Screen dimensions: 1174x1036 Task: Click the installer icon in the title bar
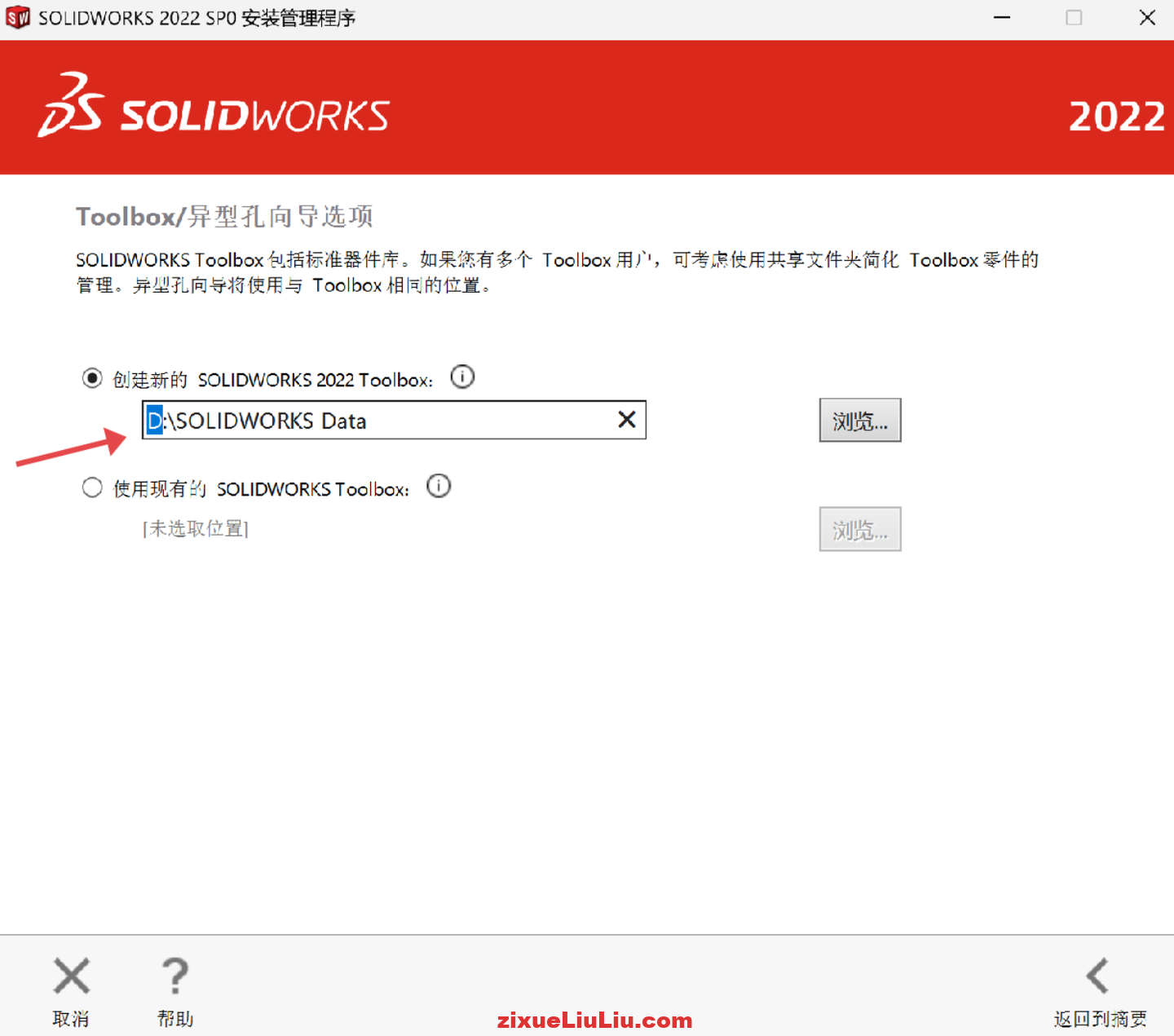pyautogui.click(x=17, y=17)
